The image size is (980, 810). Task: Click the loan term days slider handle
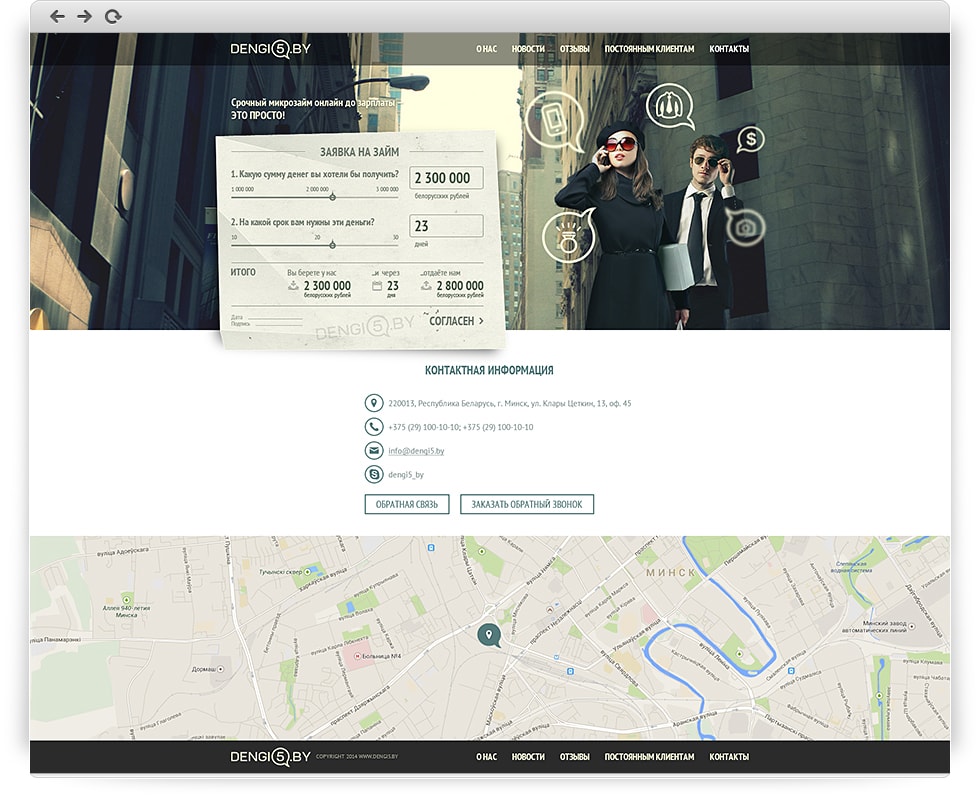click(x=318, y=245)
